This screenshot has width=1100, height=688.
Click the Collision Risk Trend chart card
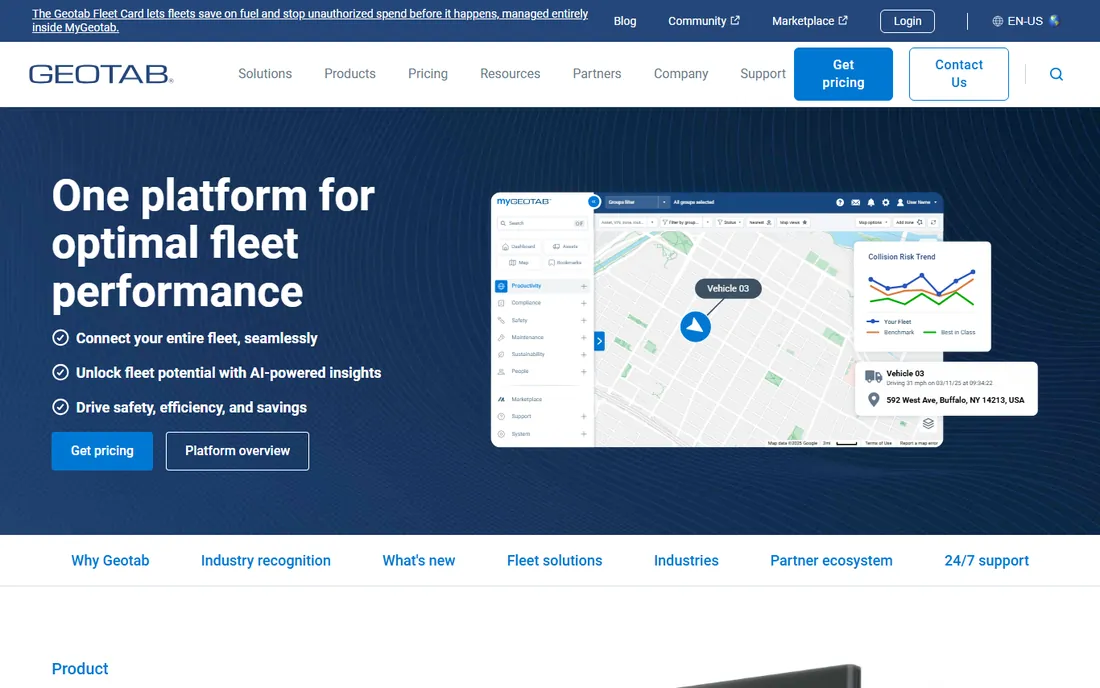click(x=922, y=297)
